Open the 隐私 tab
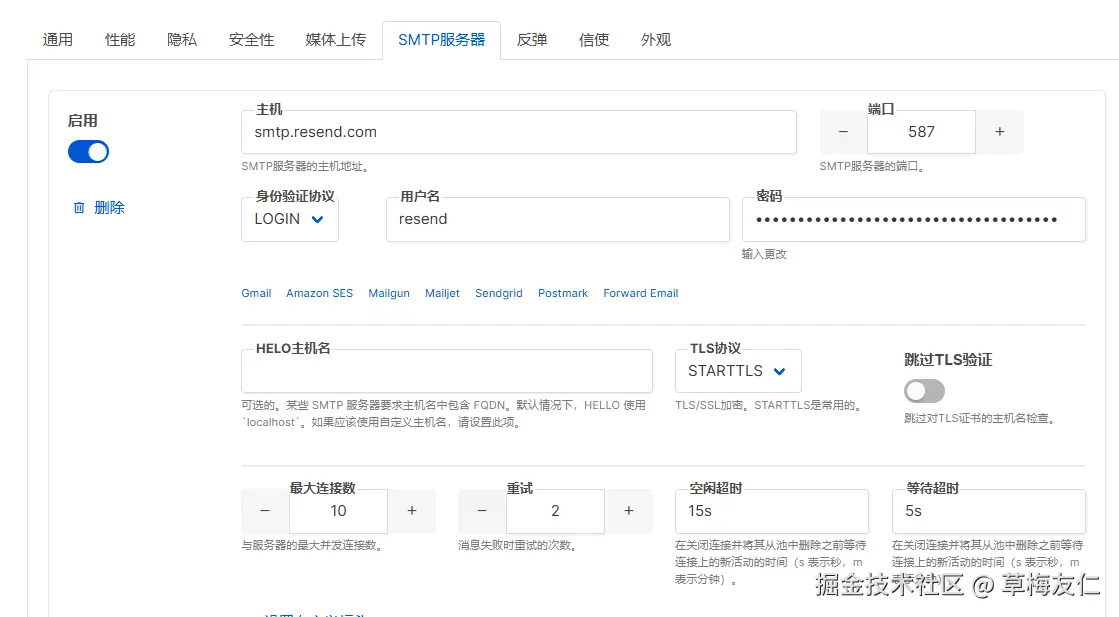Image resolution: width=1119 pixels, height=617 pixels. [x=182, y=40]
